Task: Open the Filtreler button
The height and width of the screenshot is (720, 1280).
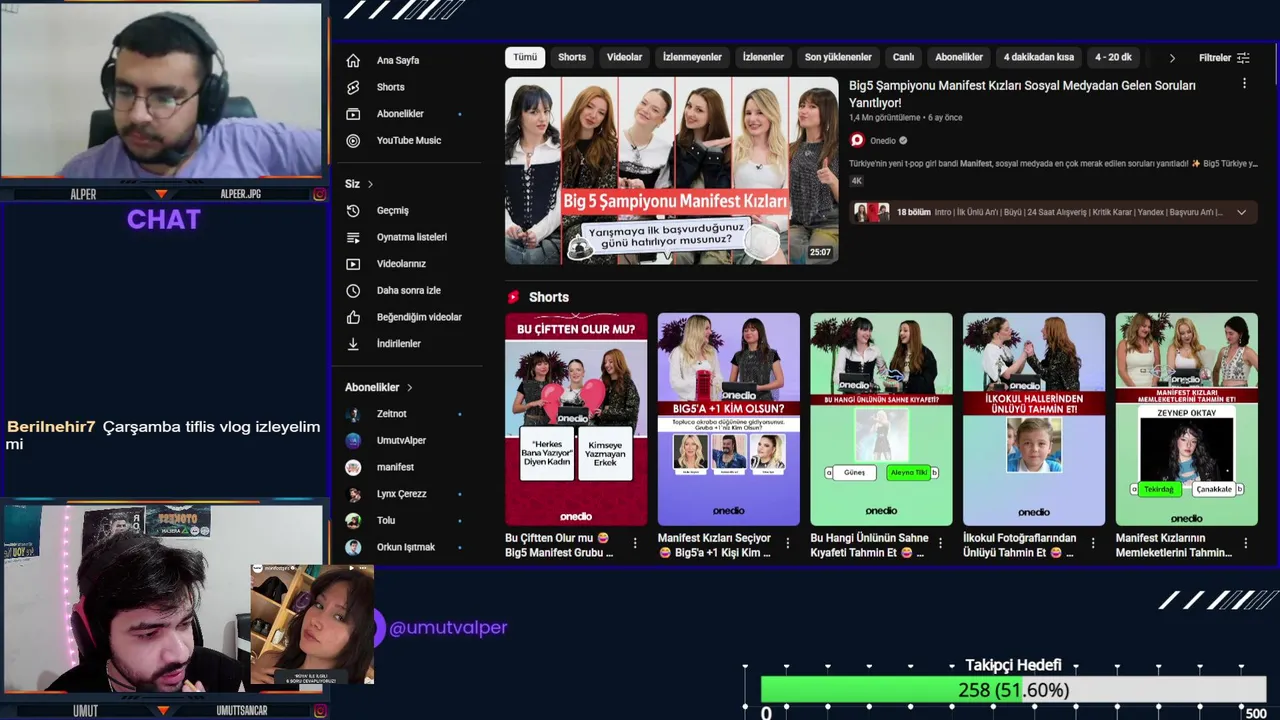Action: coord(1224,58)
